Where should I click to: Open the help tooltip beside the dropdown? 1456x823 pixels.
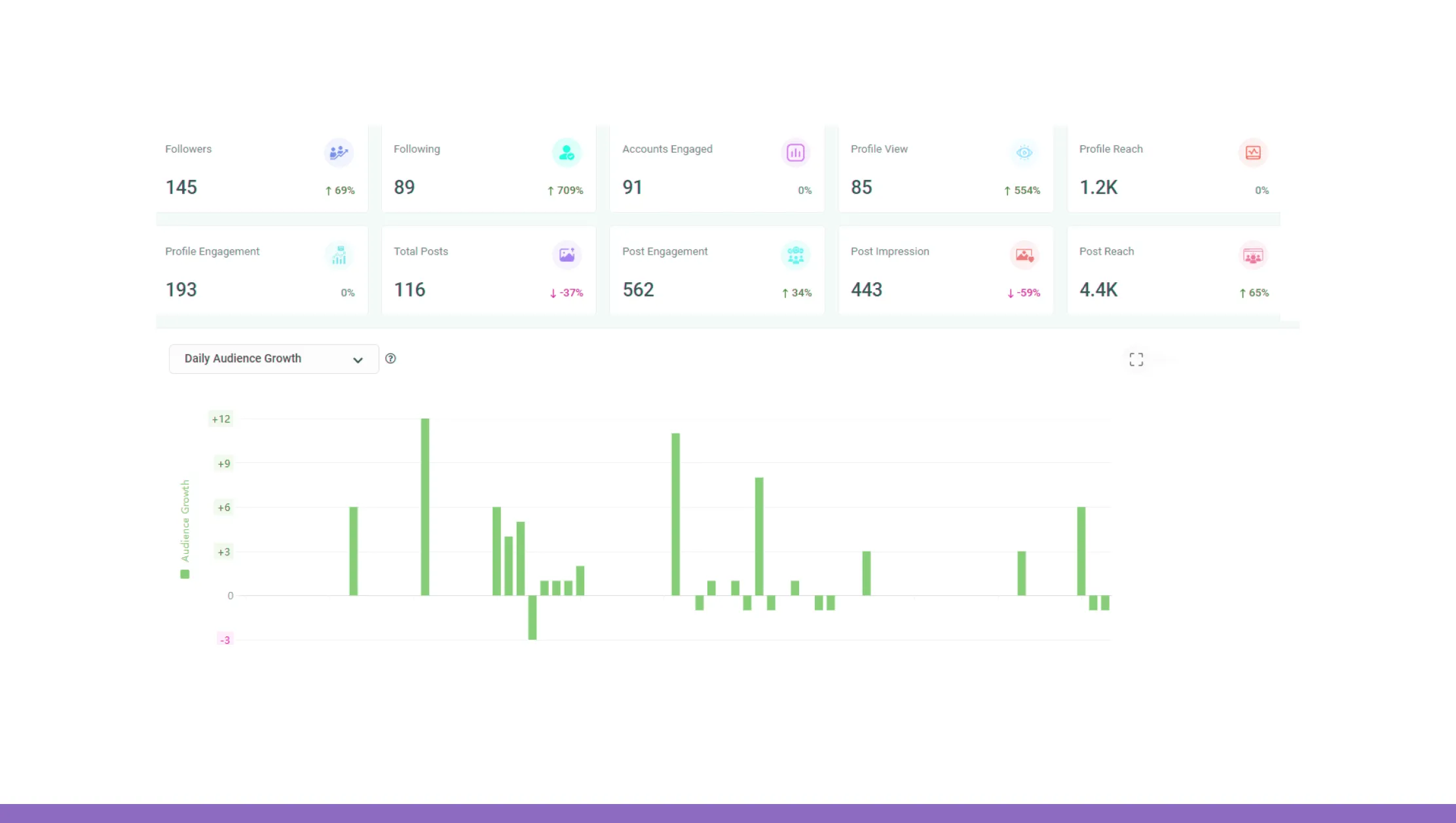pos(391,359)
